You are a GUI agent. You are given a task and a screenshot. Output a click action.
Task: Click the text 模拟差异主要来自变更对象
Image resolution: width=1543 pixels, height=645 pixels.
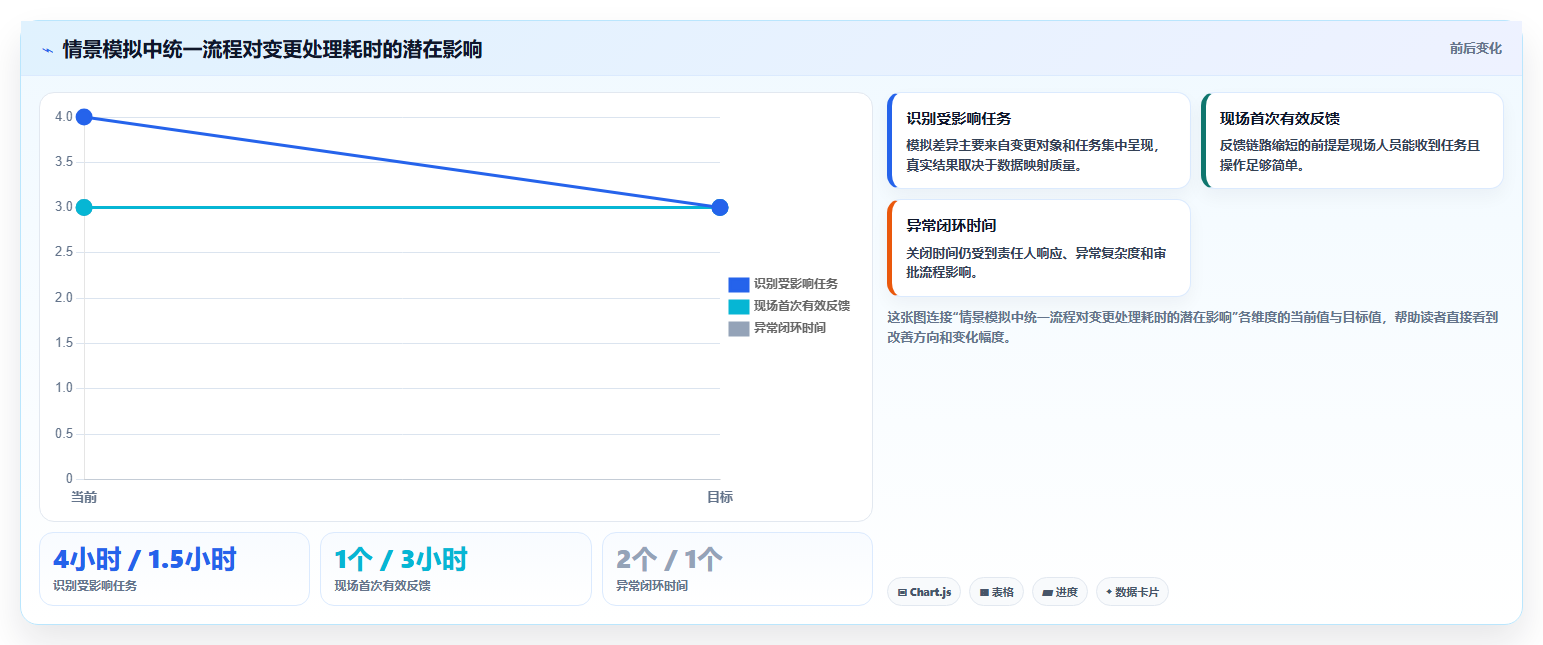pos(984,145)
